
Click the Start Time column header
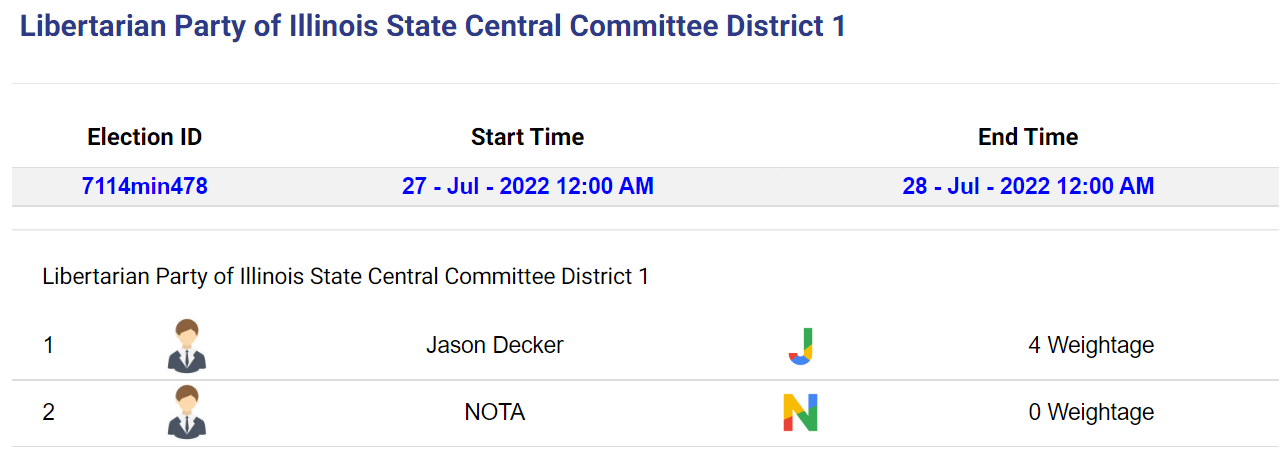528,137
